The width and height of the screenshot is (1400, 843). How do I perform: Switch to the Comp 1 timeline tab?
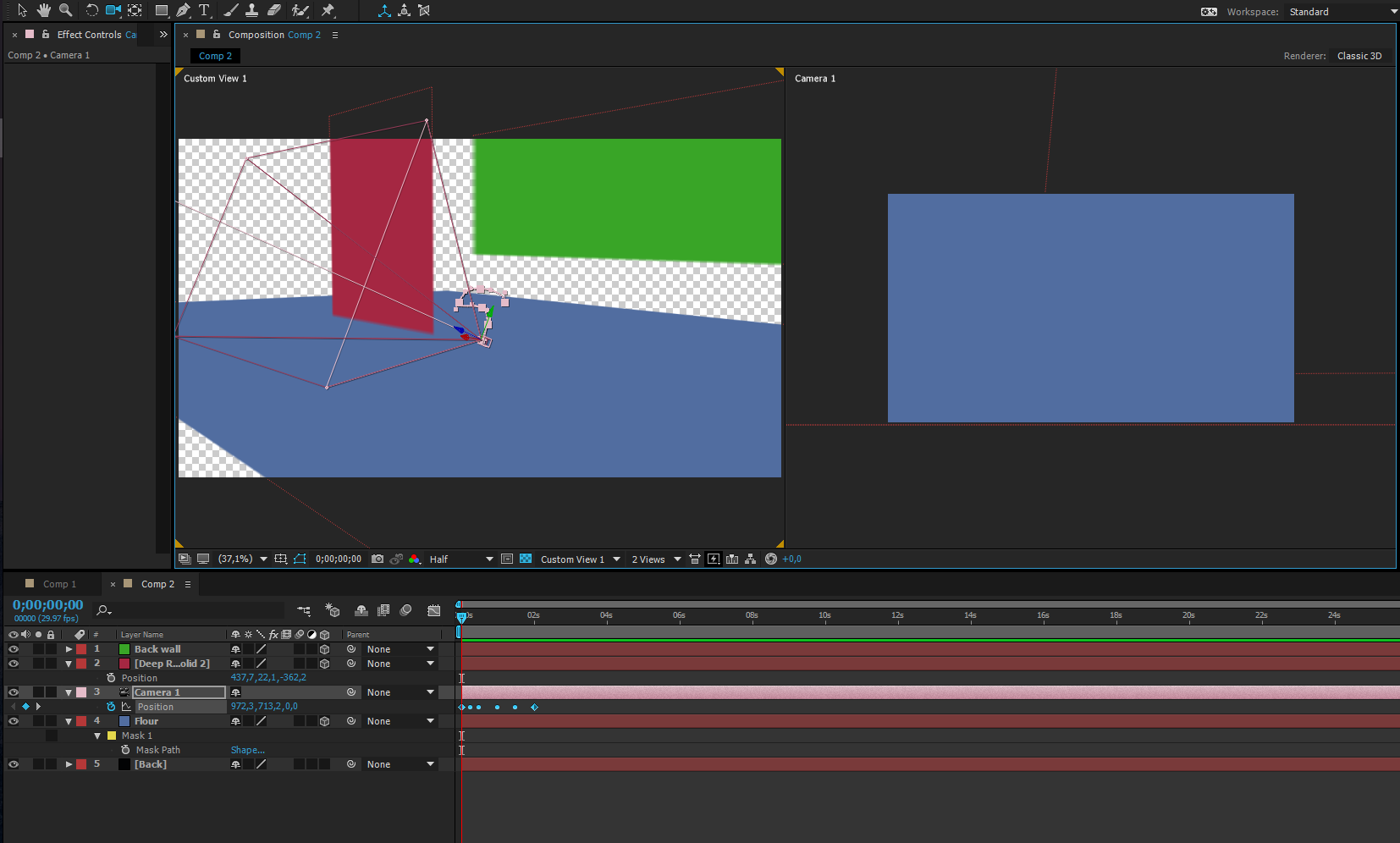(59, 584)
